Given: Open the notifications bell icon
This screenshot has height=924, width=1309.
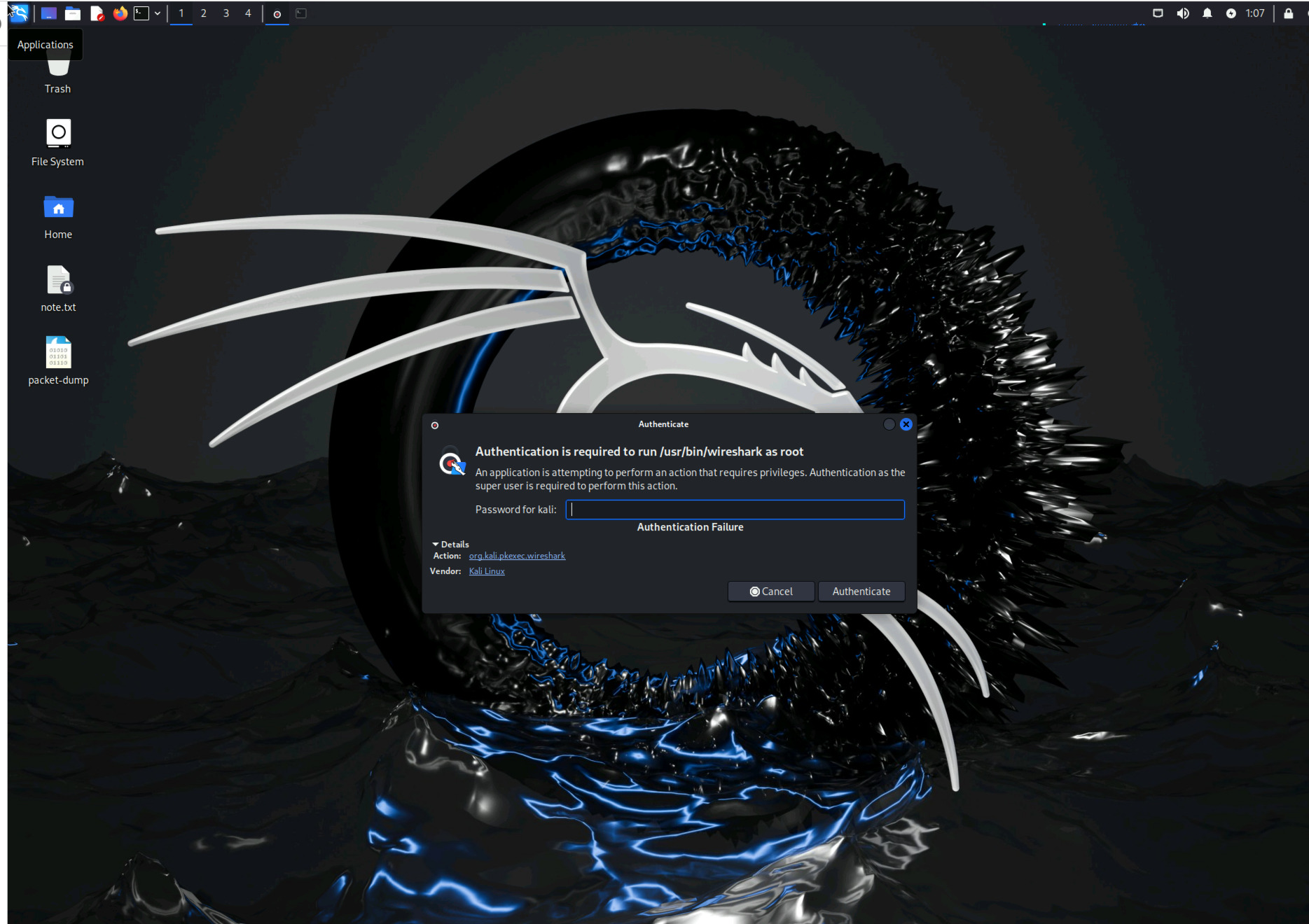Looking at the screenshot, I should click(x=1207, y=13).
